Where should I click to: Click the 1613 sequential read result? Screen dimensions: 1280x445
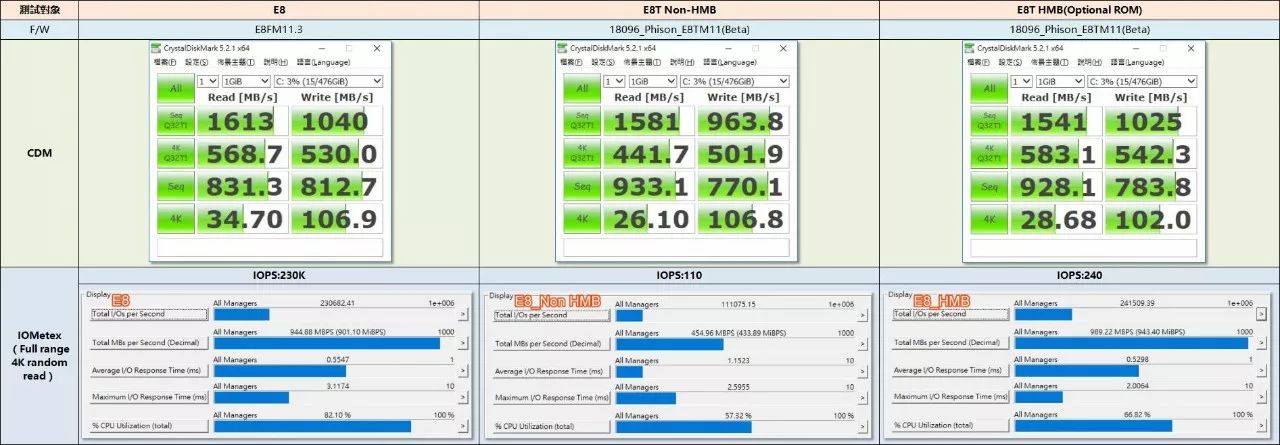click(241, 121)
